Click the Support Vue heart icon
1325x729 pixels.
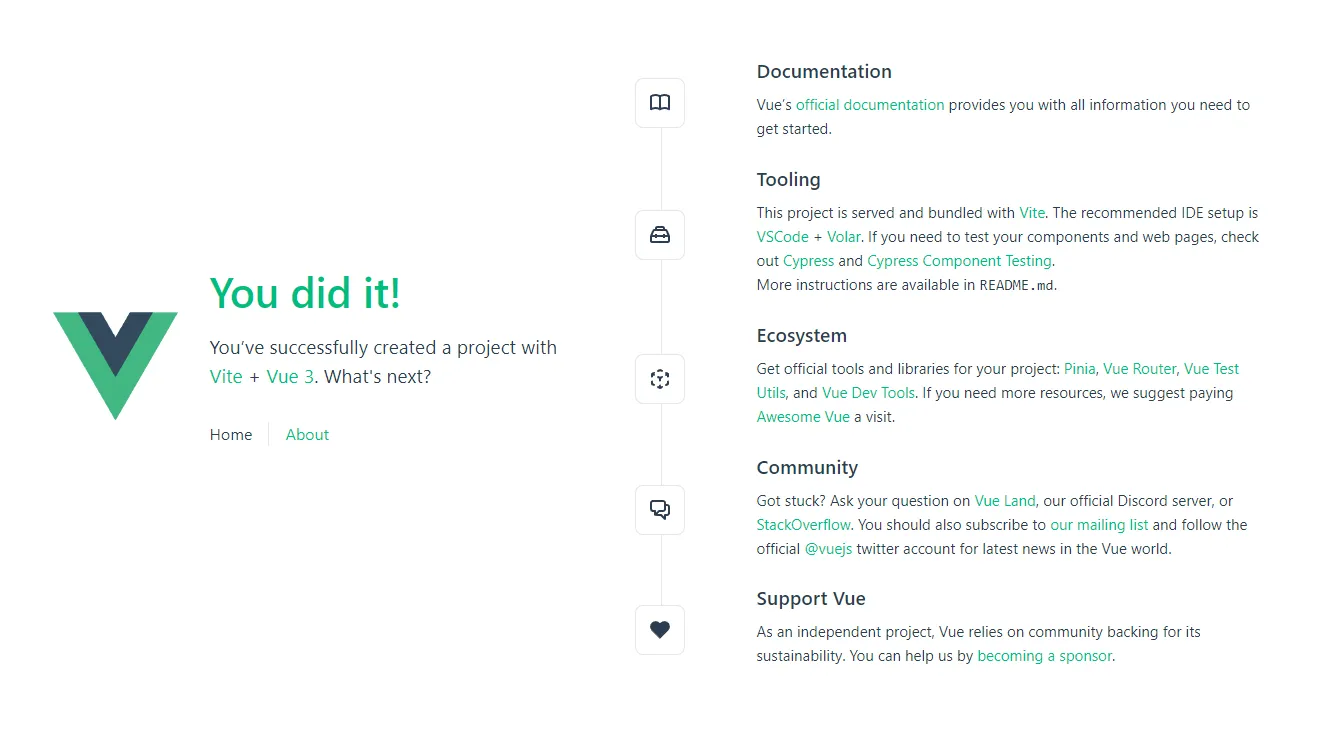(x=660, y=630)
